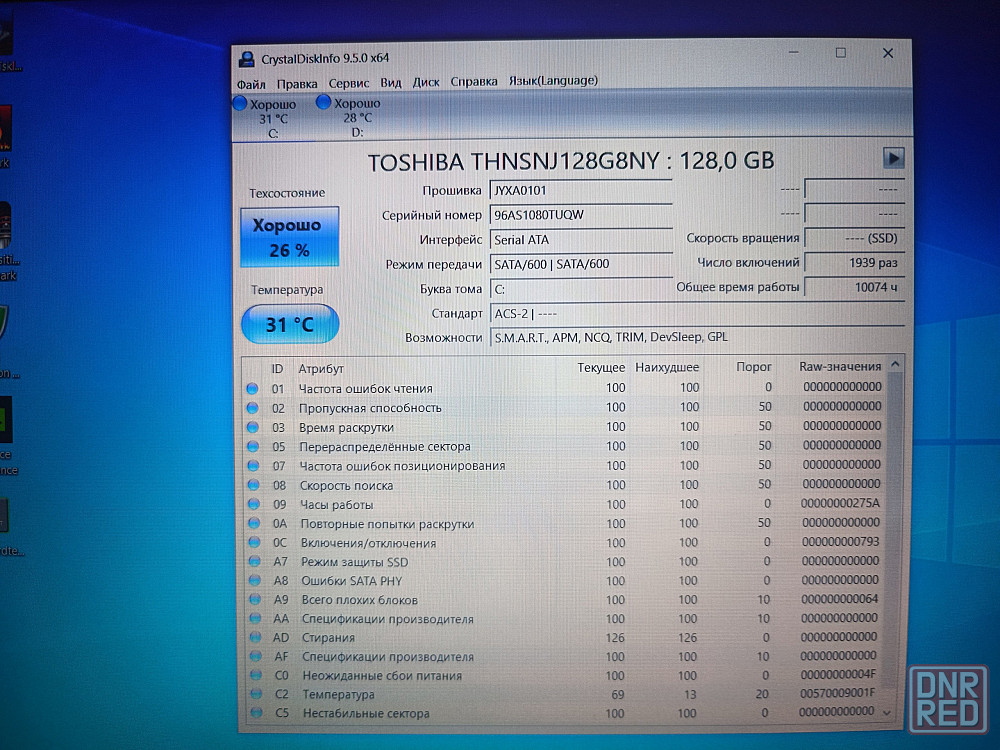Viewport: 1000px width, 750px height.
Task: Click Скорость вращения value (SSD)
Action: (854, 238)
